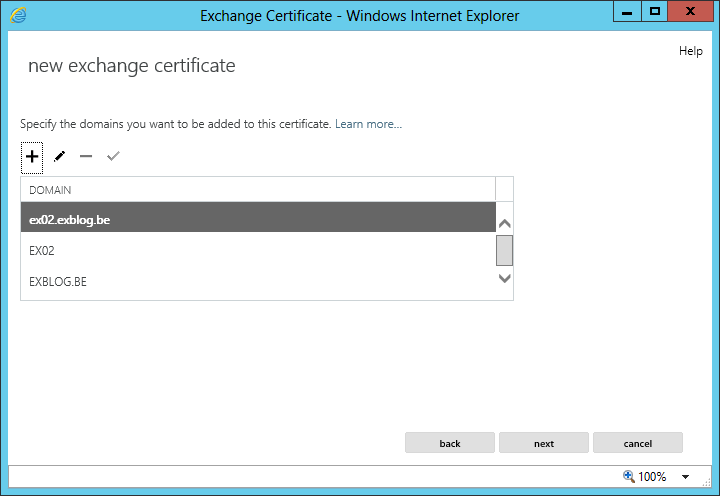
Task: Select the EX02 domain row
Action: pyautogui.click(x=258, y=251)
